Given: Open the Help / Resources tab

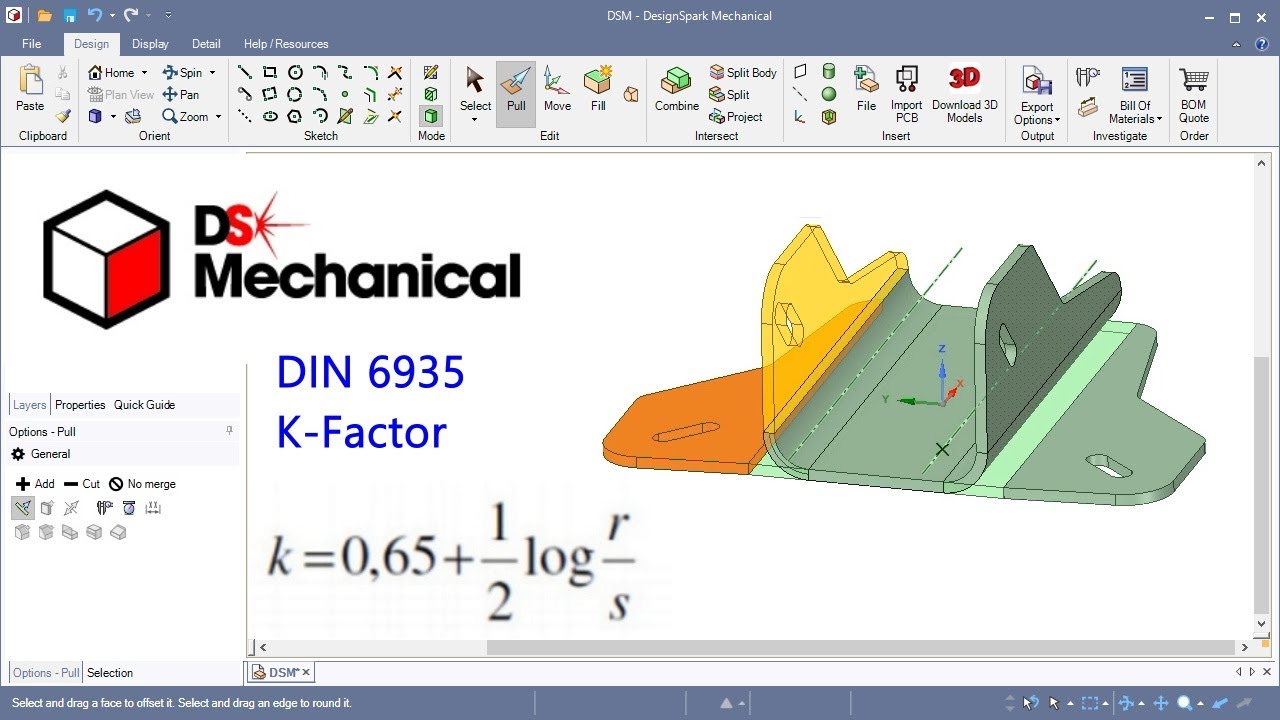Looking at the screenshot, I should (x=286, y=44).
